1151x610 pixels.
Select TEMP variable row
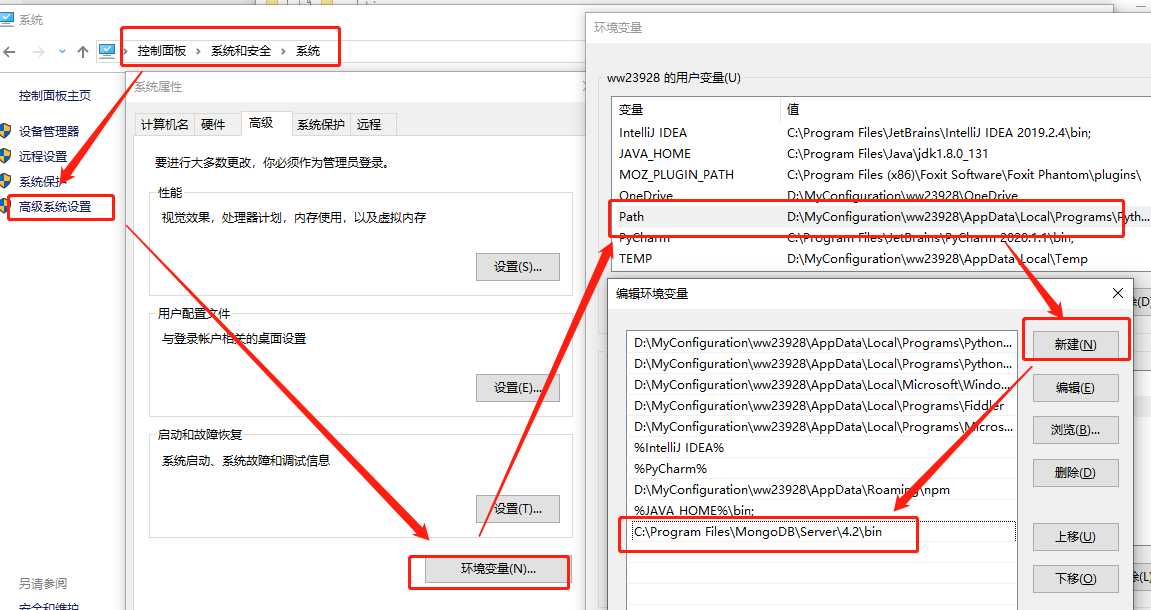[x=881, y=258]
